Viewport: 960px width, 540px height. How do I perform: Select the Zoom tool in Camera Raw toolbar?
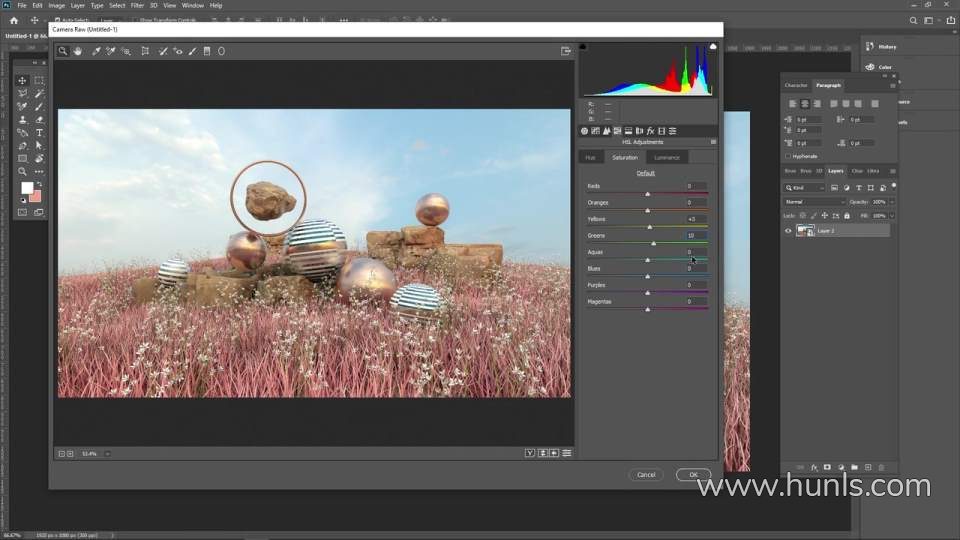[x=62, y=51]
